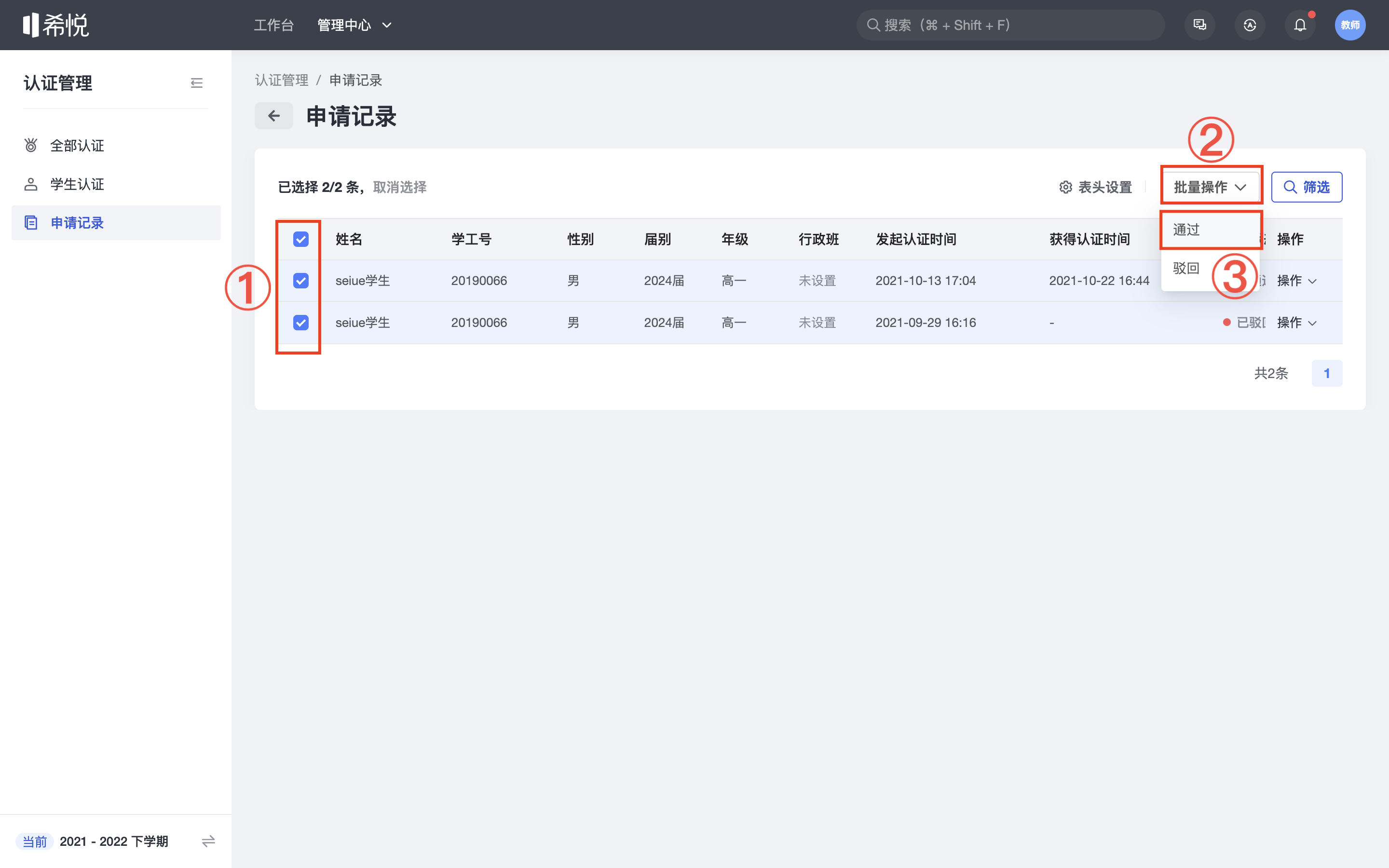Click the 姓名 column header
The image size is (1389, 868).
pyautogui.click(x=349, y=239)
